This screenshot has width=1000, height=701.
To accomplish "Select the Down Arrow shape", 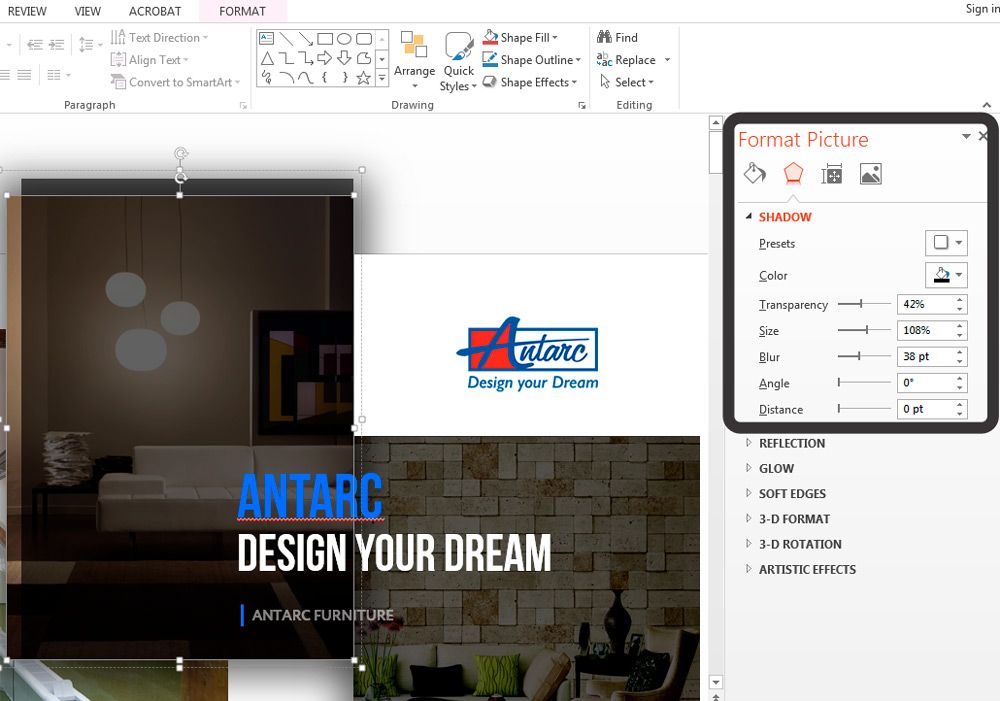I will coord(344,59).
